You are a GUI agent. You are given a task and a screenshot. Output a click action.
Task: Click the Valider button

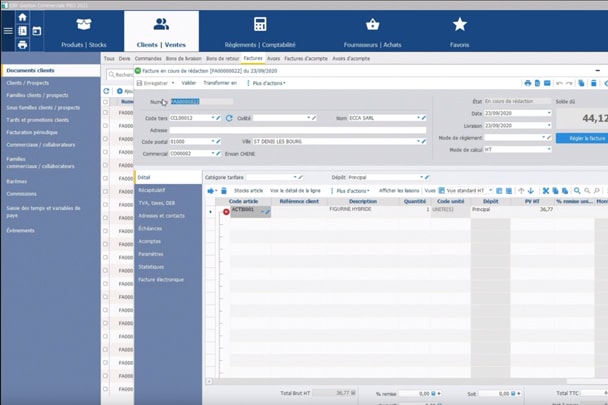tap(188, 83)
